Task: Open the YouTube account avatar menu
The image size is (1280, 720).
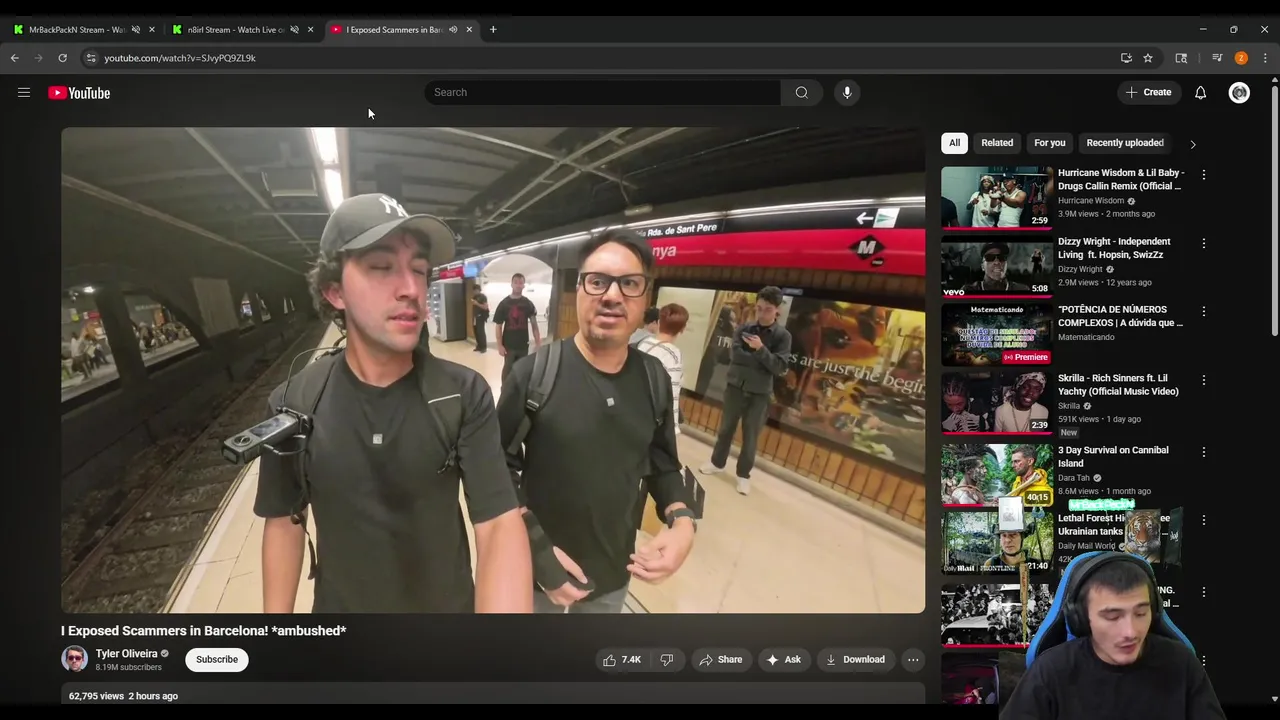Action: pyautogui.click(x=1239, y=92)
